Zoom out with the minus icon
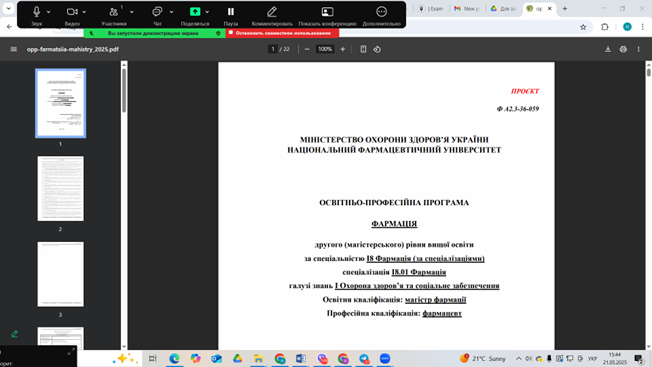The width and height of the screenshot is (652, 367). tap(307, 49)
